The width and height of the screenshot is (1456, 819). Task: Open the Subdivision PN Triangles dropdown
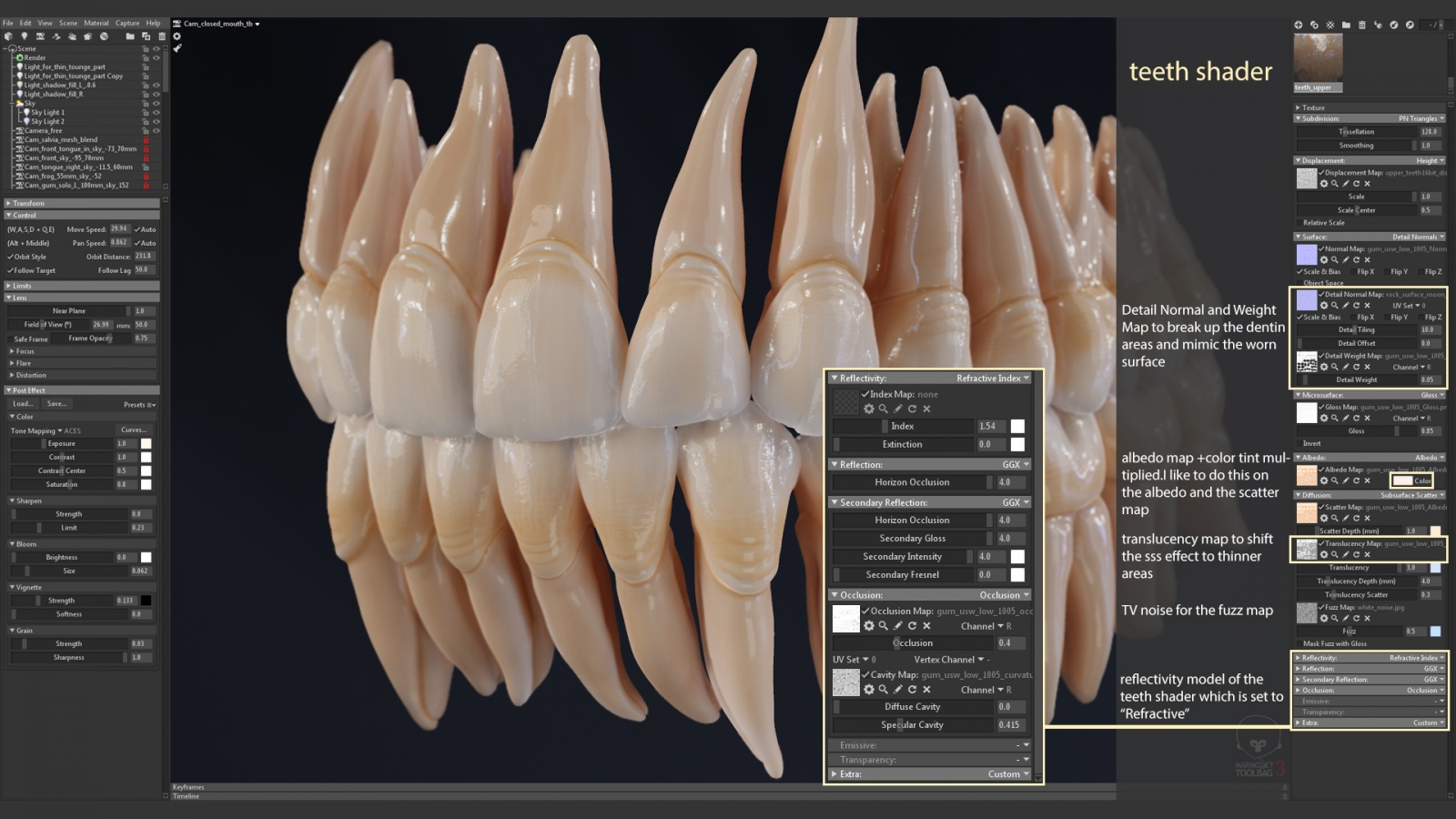pyautogui.click(x=1421, y=118)
